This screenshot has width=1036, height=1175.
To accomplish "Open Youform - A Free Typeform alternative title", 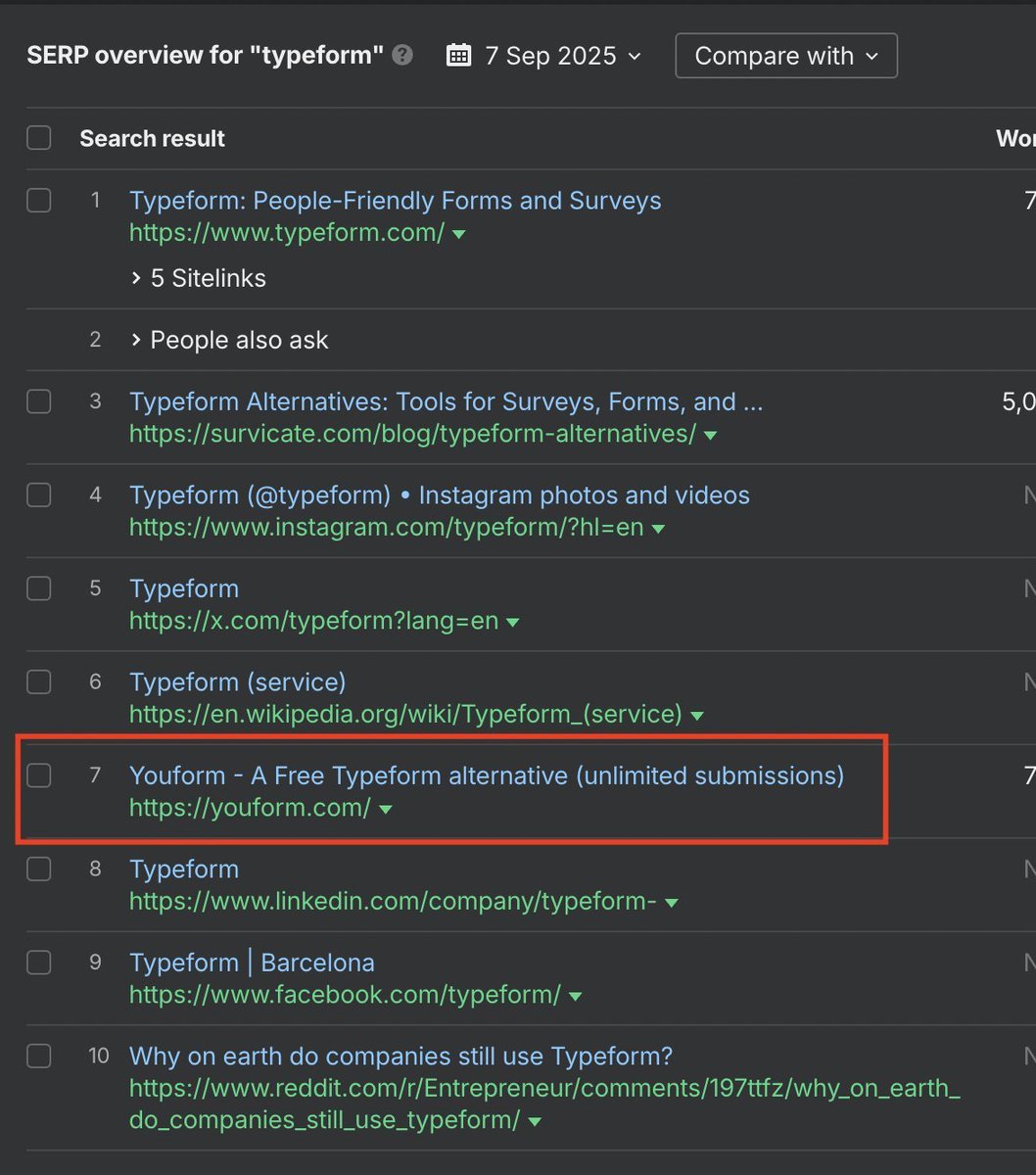I will click(x=487, y=775).
